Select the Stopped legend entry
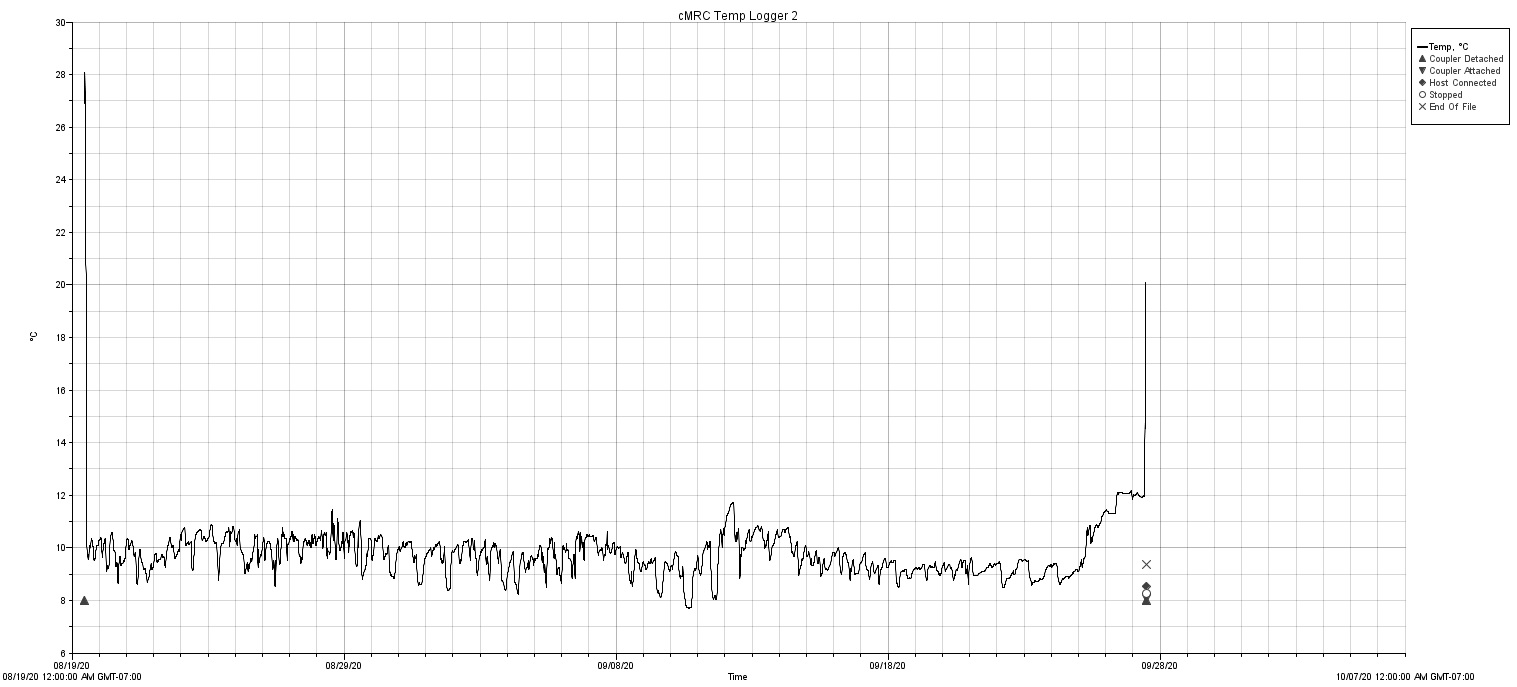Image resolution: width=1517 pixels, height=687 pixels. pos(1445,95)
